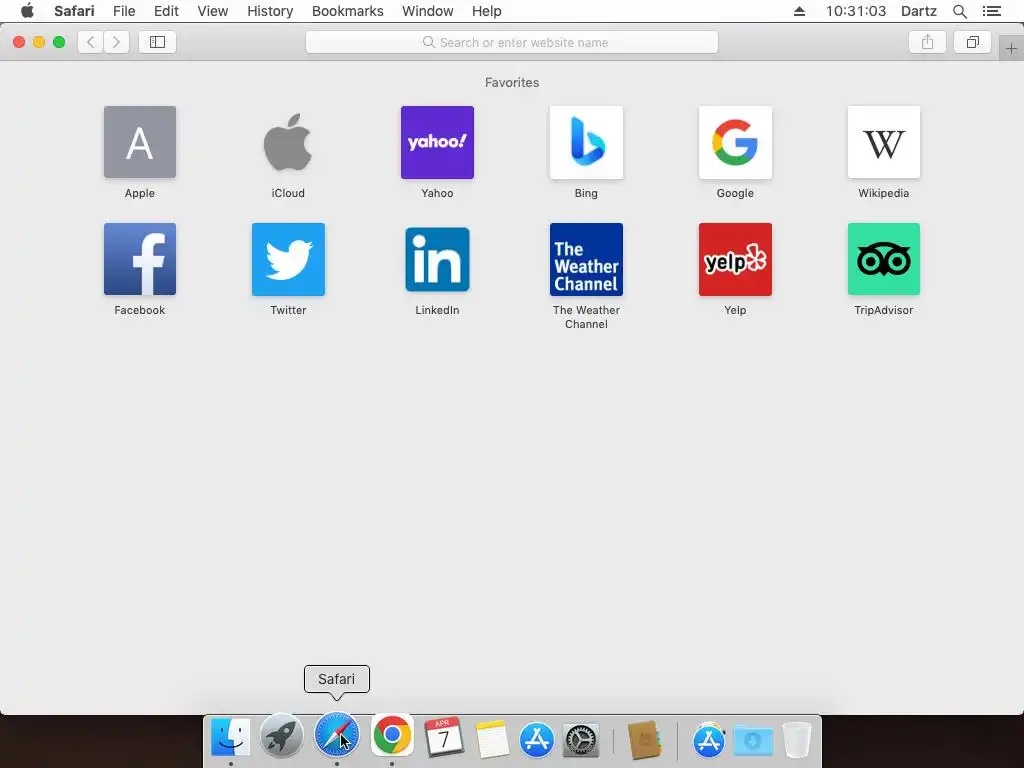Open Finder from the Dock
Screen dimensions: 1024x768
point(231,737)
